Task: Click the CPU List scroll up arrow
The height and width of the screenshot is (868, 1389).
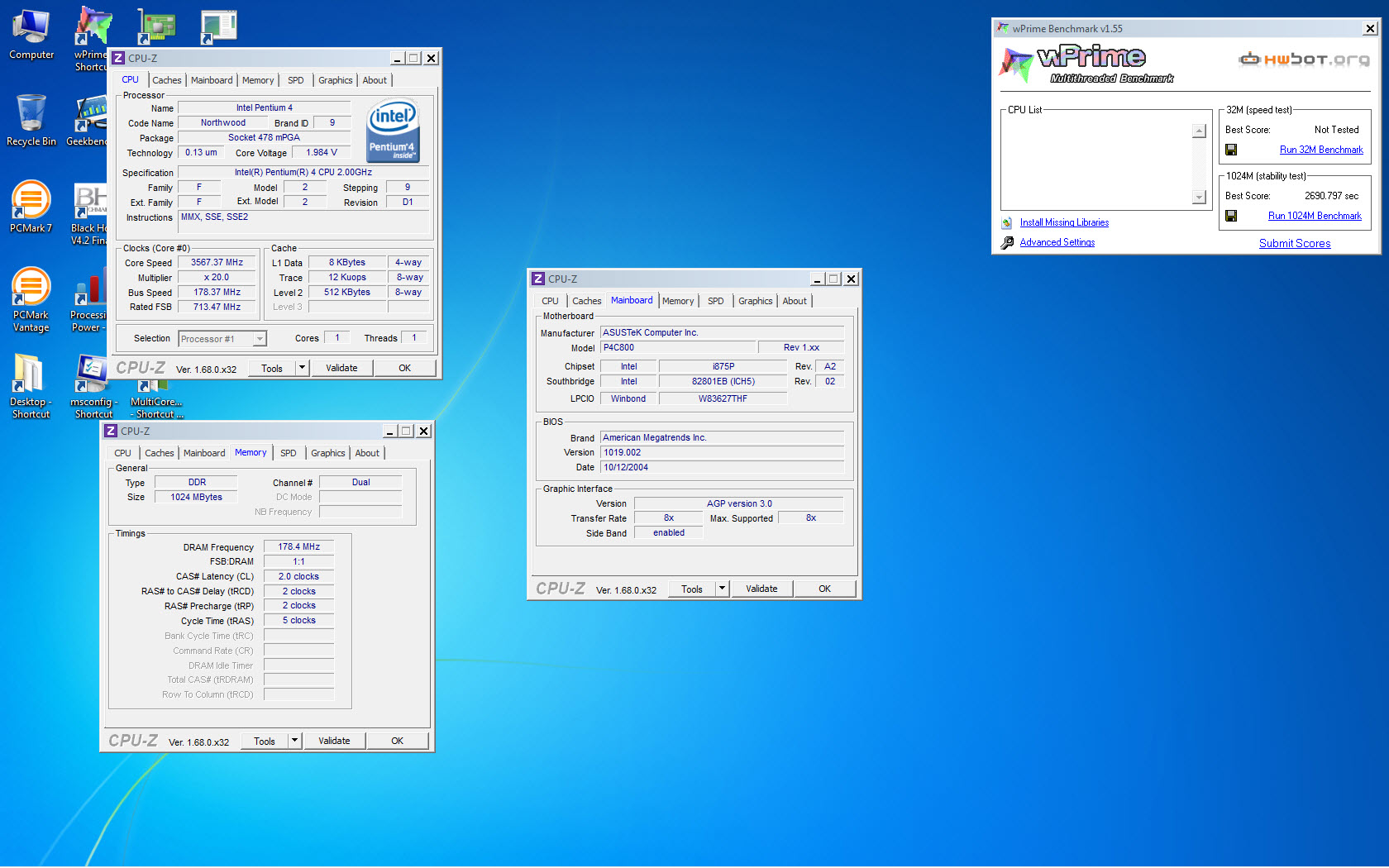Action: click(1199, 131)
